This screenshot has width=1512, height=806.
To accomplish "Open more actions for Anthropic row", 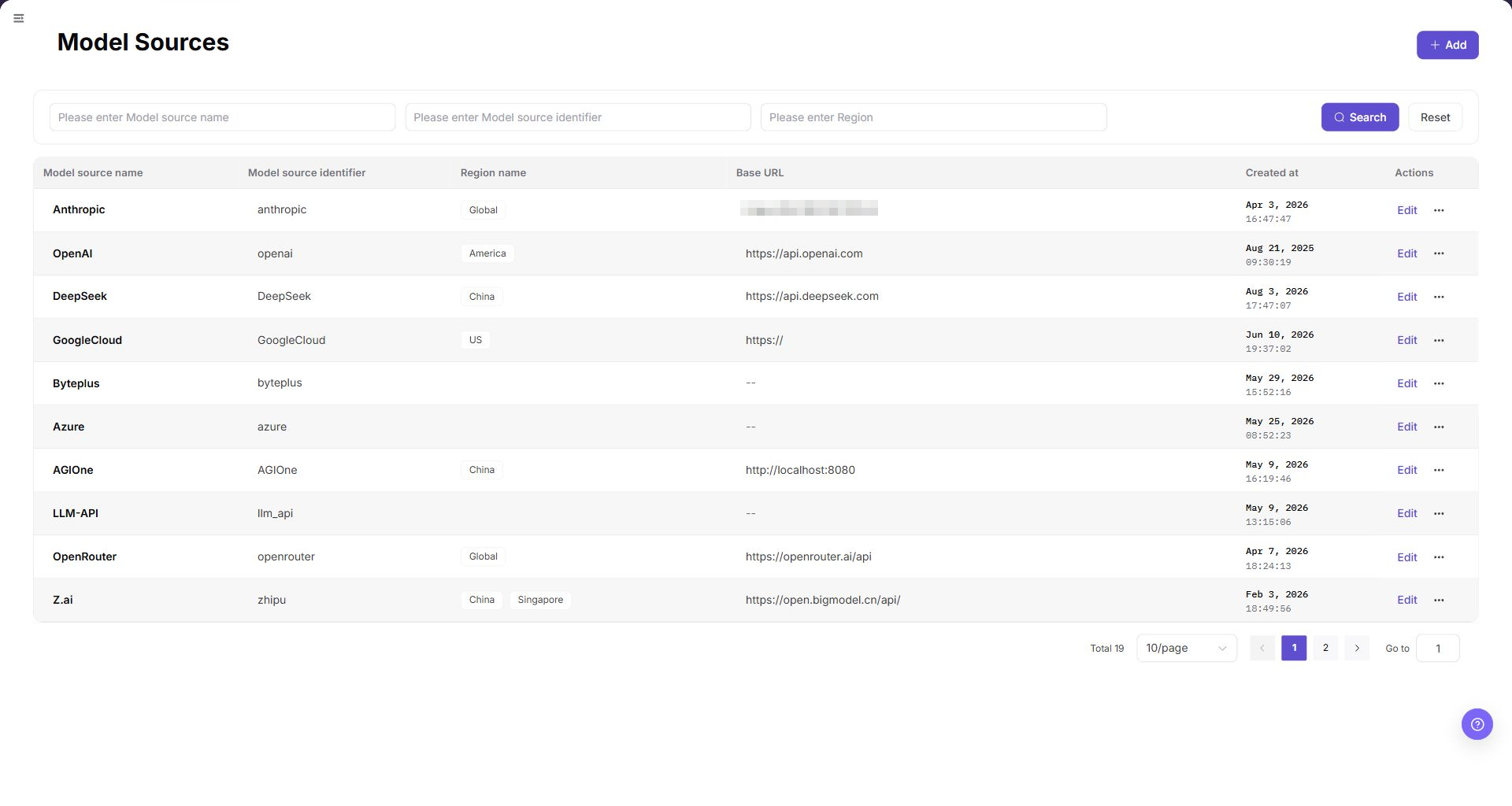I will (1439, 210).
